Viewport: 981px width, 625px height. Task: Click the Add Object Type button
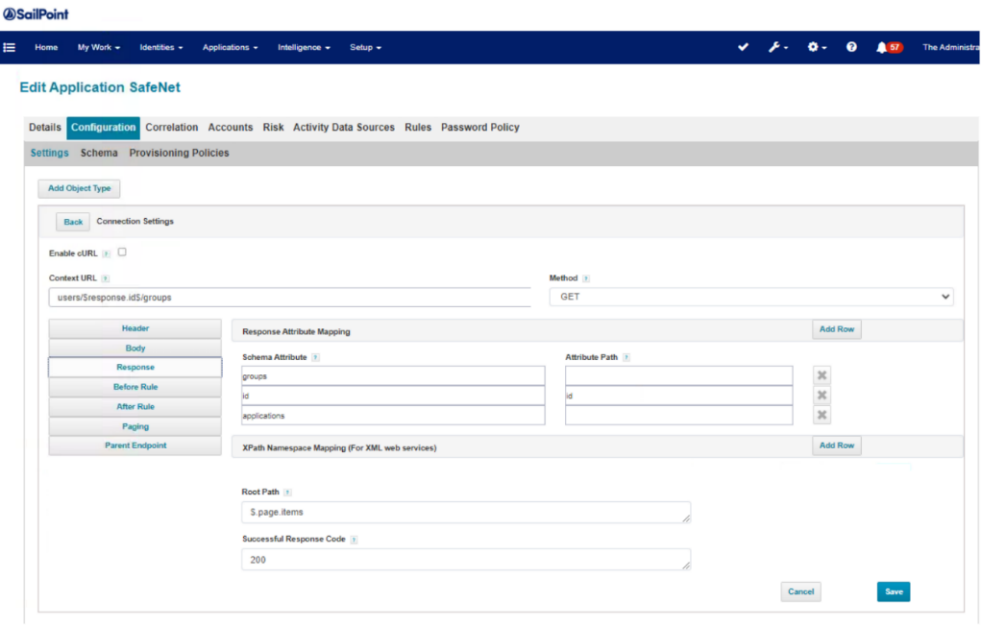[79, 188]
